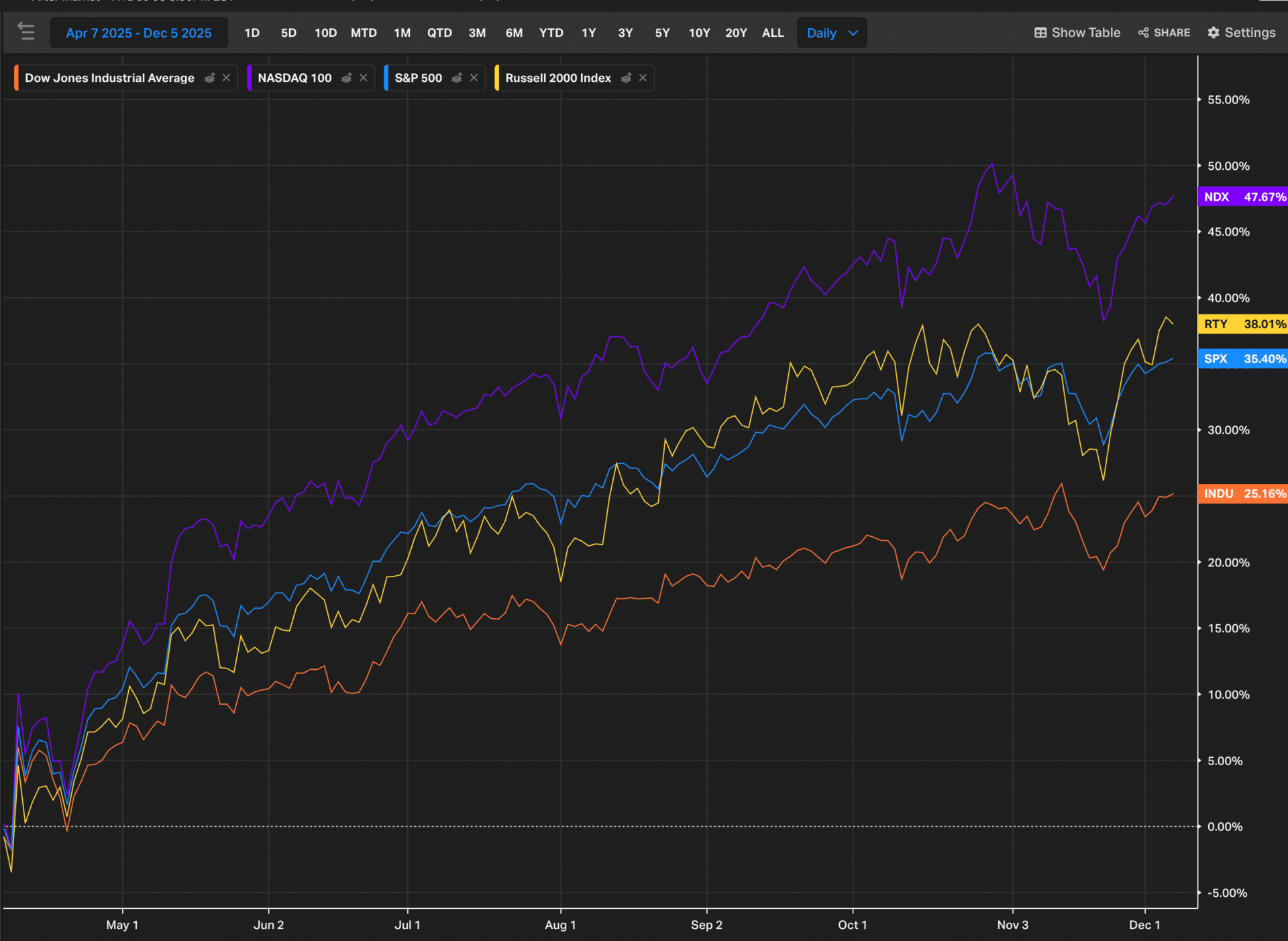This screenshot has width=1288, height=941.
Task: Click the add-study icon on Russell 2000 chip
Action: tap(626, 78)
